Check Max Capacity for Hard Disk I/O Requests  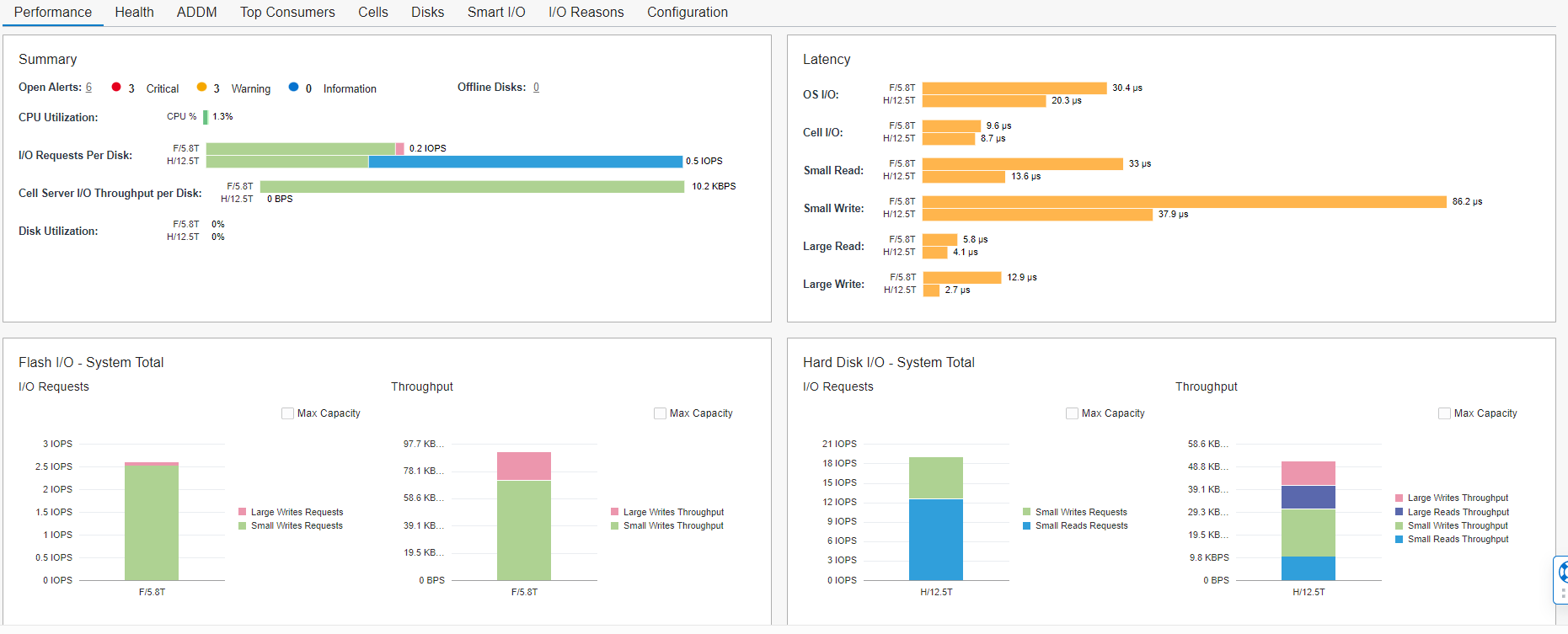point(1072,413)
